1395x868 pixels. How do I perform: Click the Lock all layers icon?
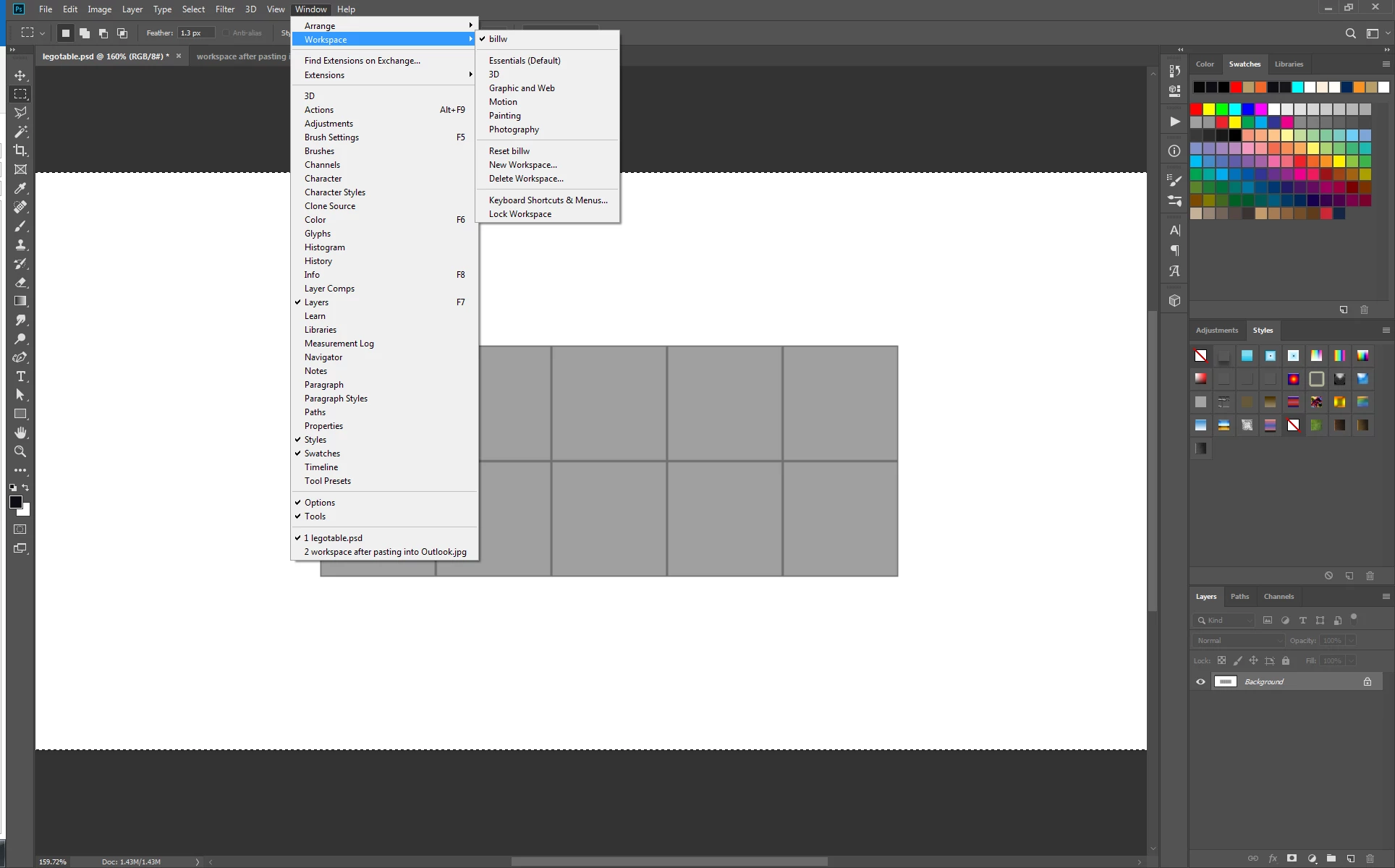tap(1286, 660)
